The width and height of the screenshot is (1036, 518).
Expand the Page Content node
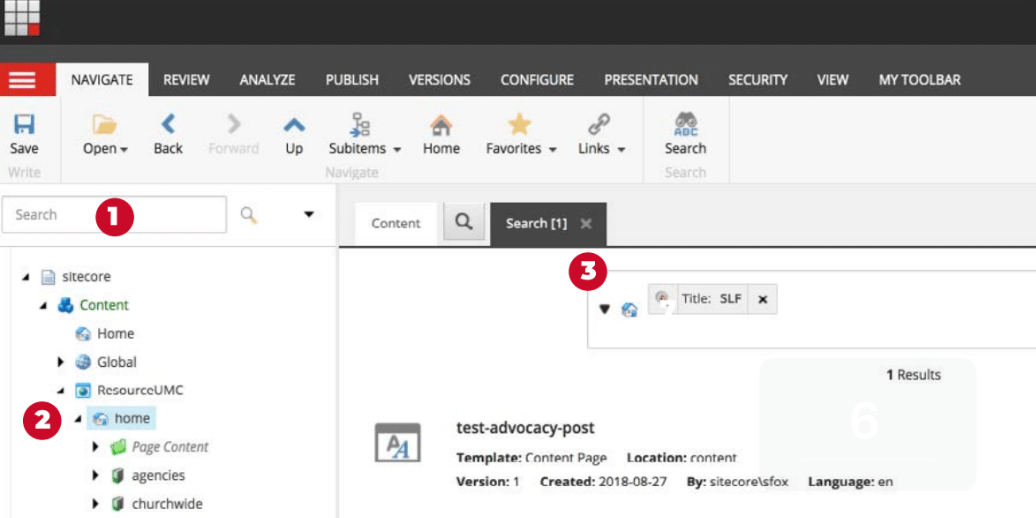pos(96,447)
